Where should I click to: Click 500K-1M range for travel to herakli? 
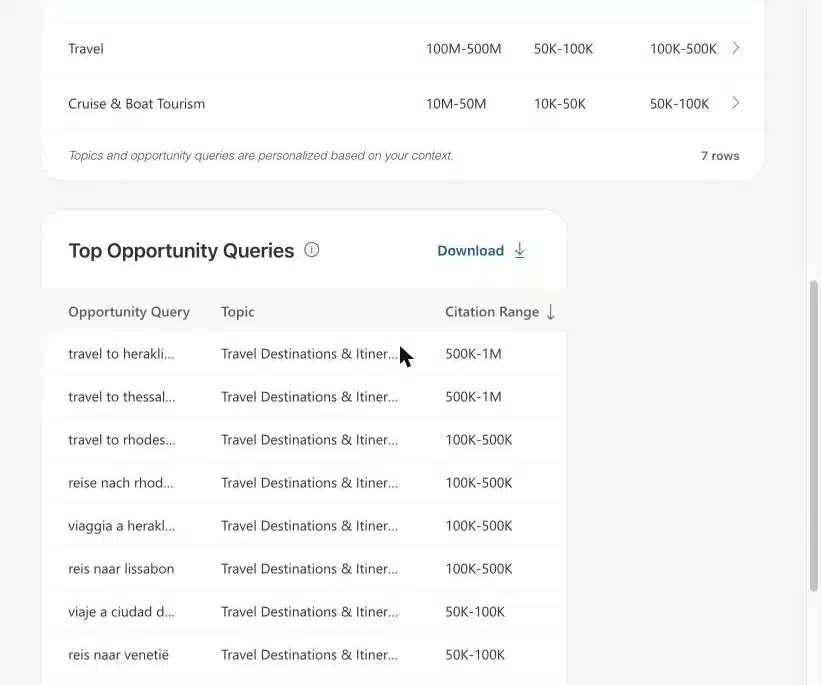click(x=473, y=354)
